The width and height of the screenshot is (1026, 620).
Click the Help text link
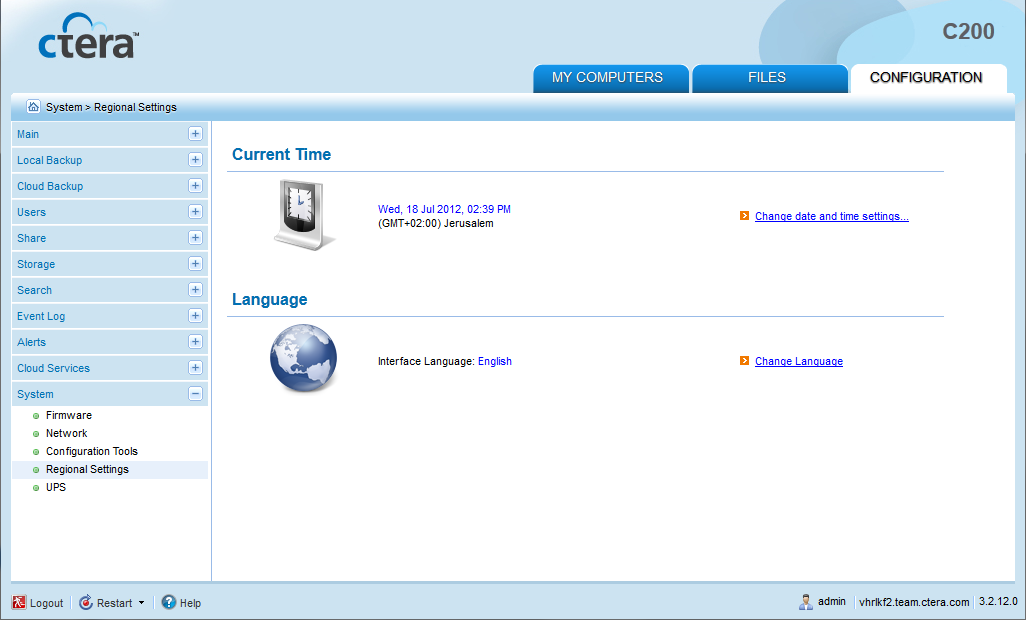(190, 603)
